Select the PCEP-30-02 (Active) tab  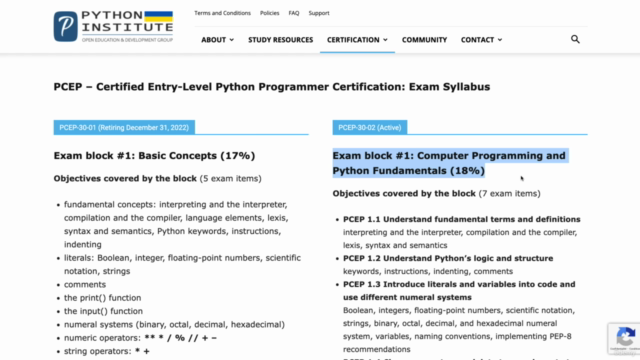click(x=370, y=127)
